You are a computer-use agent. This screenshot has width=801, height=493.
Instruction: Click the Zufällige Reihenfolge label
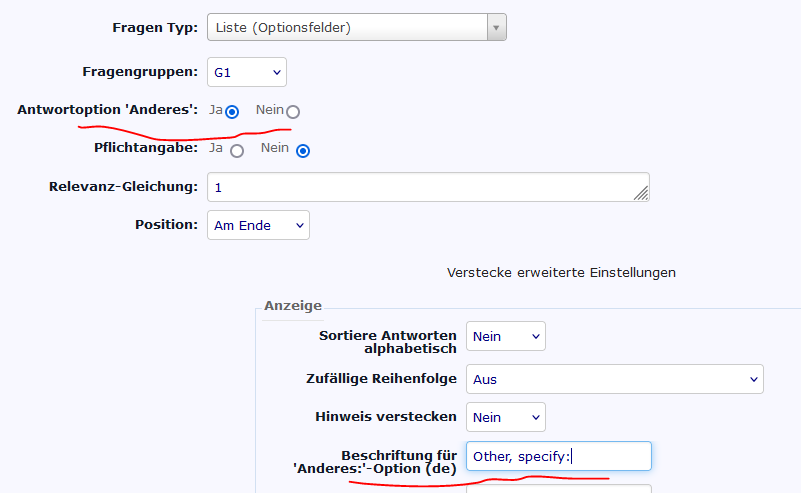(x=381, y=379)
